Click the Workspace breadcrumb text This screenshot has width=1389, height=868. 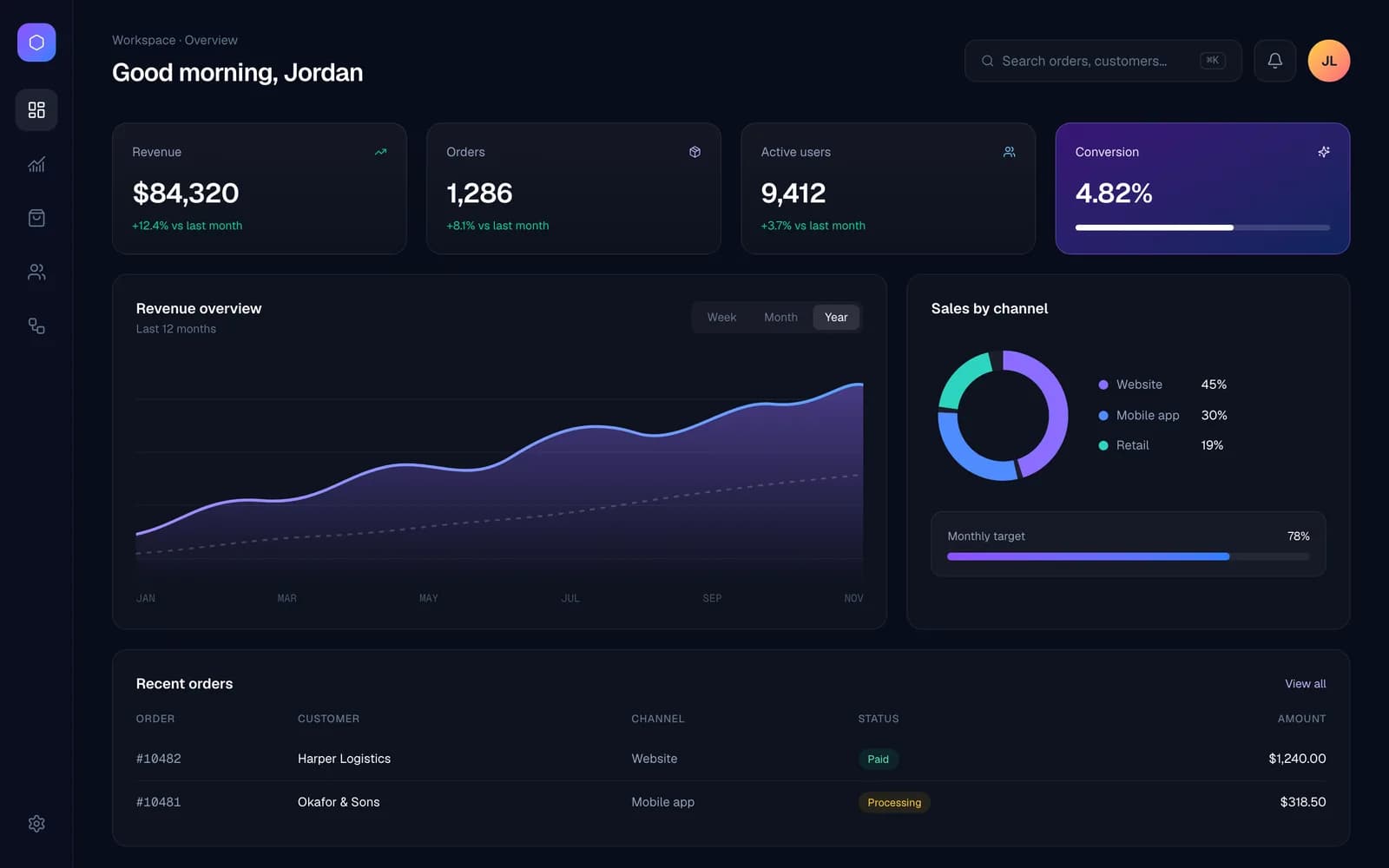pos(143,40)
